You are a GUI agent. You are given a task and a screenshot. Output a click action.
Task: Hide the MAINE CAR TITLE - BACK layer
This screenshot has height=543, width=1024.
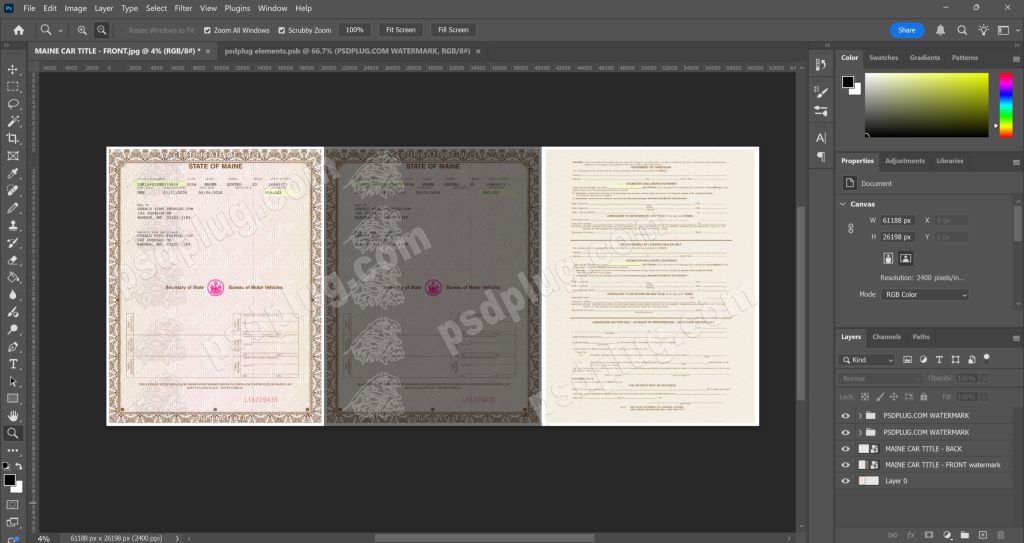(846, 448)
